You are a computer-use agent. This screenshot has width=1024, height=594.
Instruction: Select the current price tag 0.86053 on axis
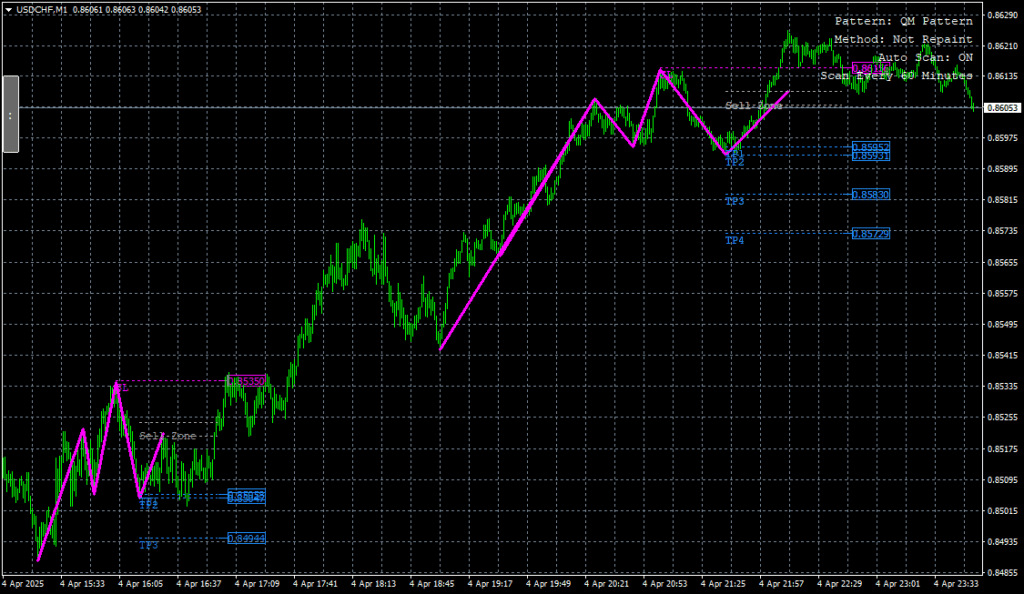click(x=1001, y=108)
